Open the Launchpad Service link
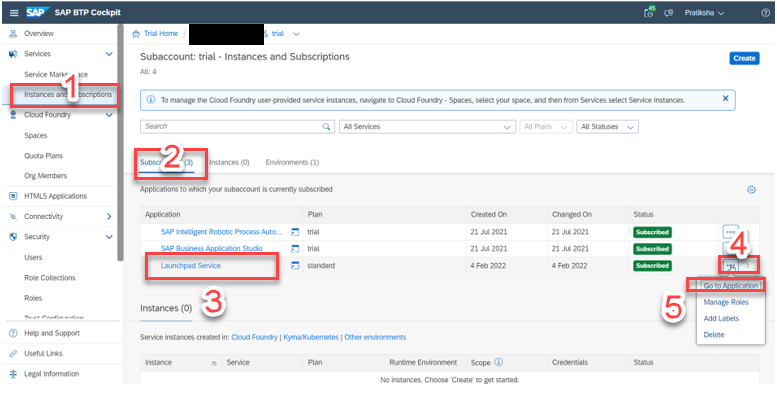777x401 pixels. 191,266
